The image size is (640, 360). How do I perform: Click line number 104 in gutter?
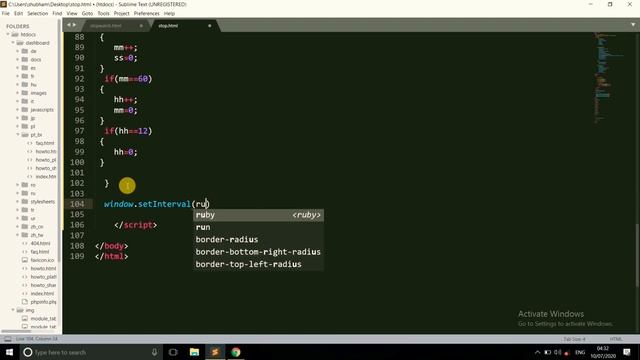click(x=77, y=204)
